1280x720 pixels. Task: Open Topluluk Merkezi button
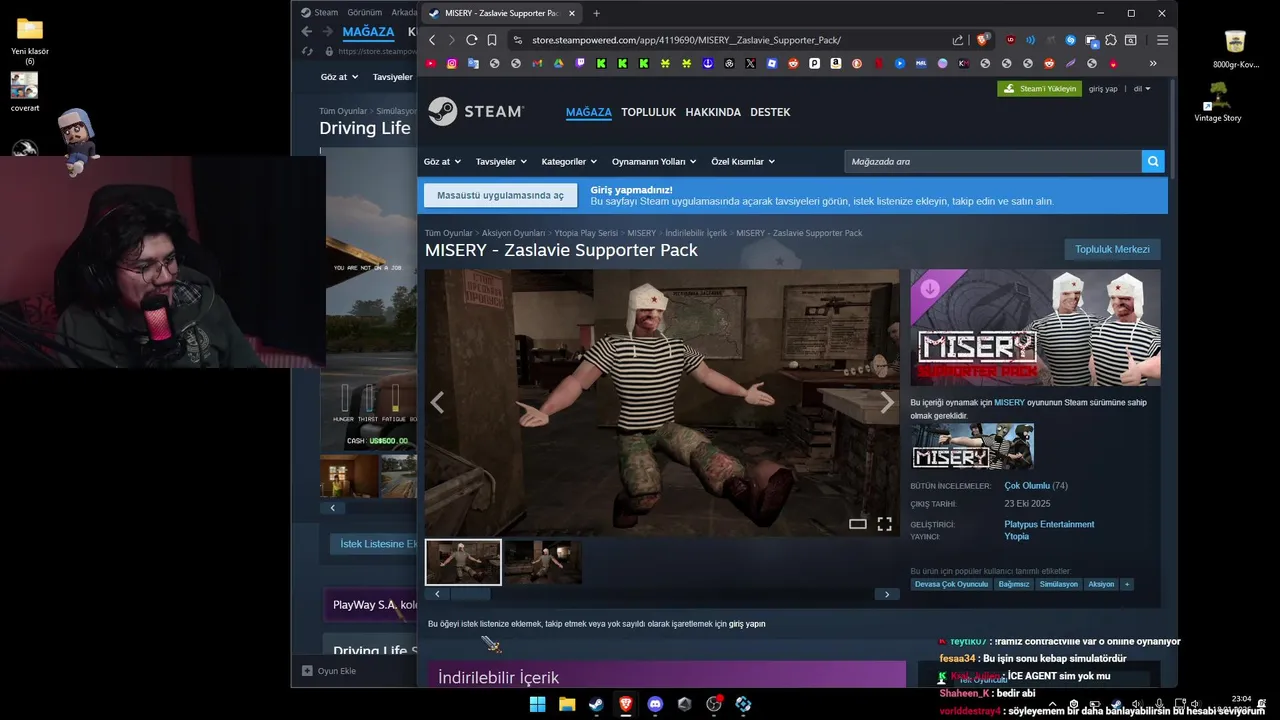click(x=1112, y=249)
